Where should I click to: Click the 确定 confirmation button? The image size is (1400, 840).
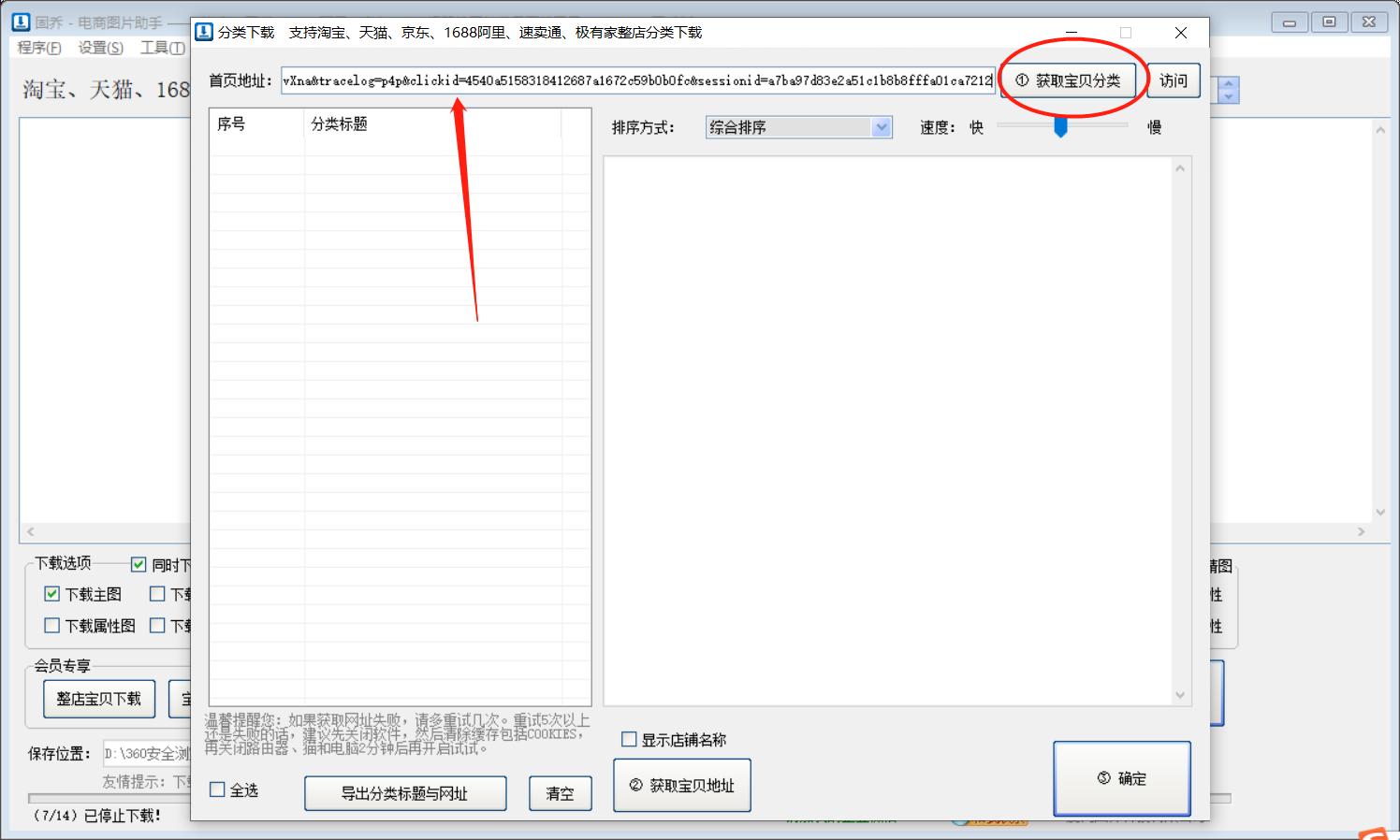point(1122,777)
